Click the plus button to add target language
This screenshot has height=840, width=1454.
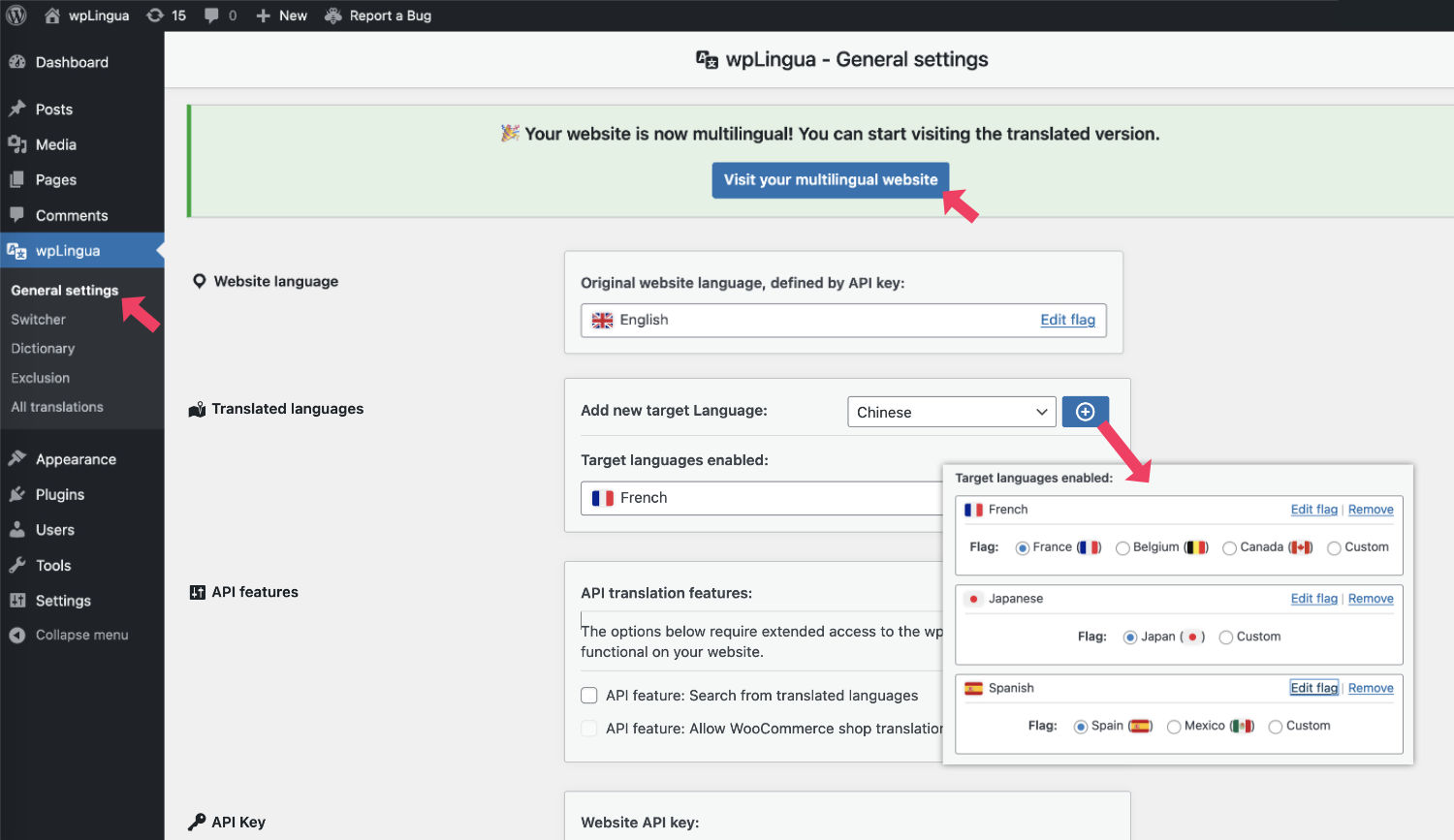[x=1086, y=412]
